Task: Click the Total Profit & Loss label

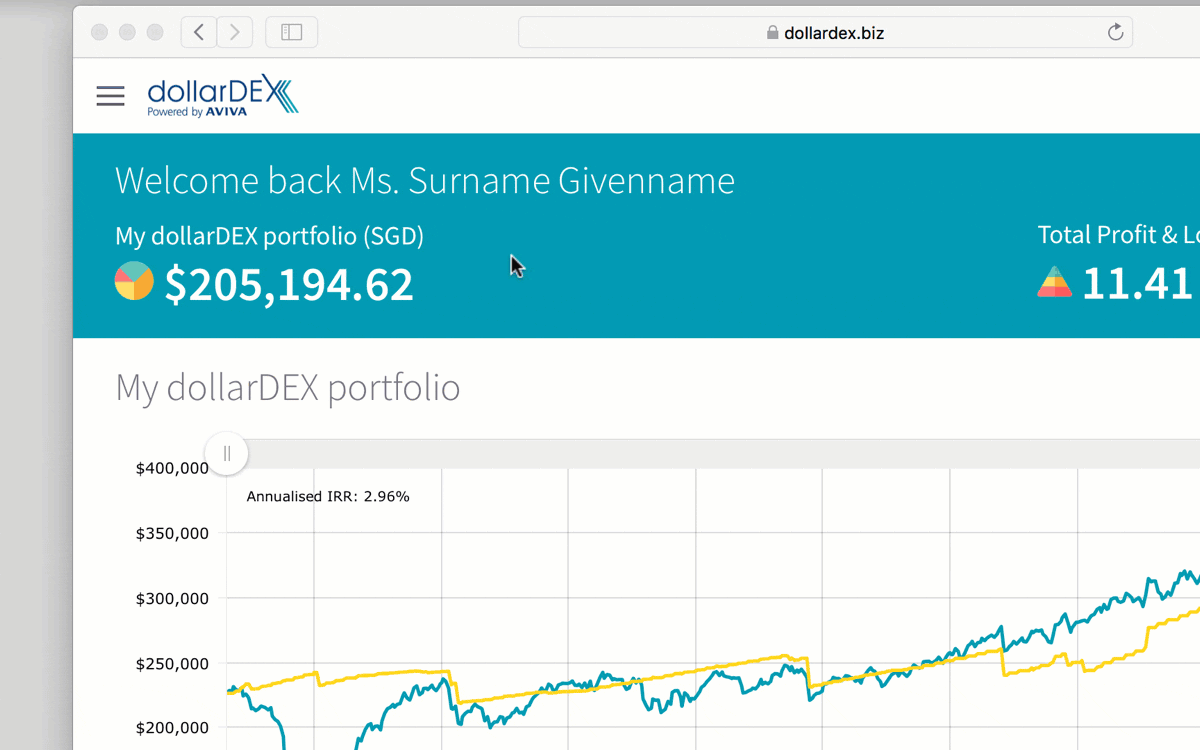Action: coord(1118,235)
